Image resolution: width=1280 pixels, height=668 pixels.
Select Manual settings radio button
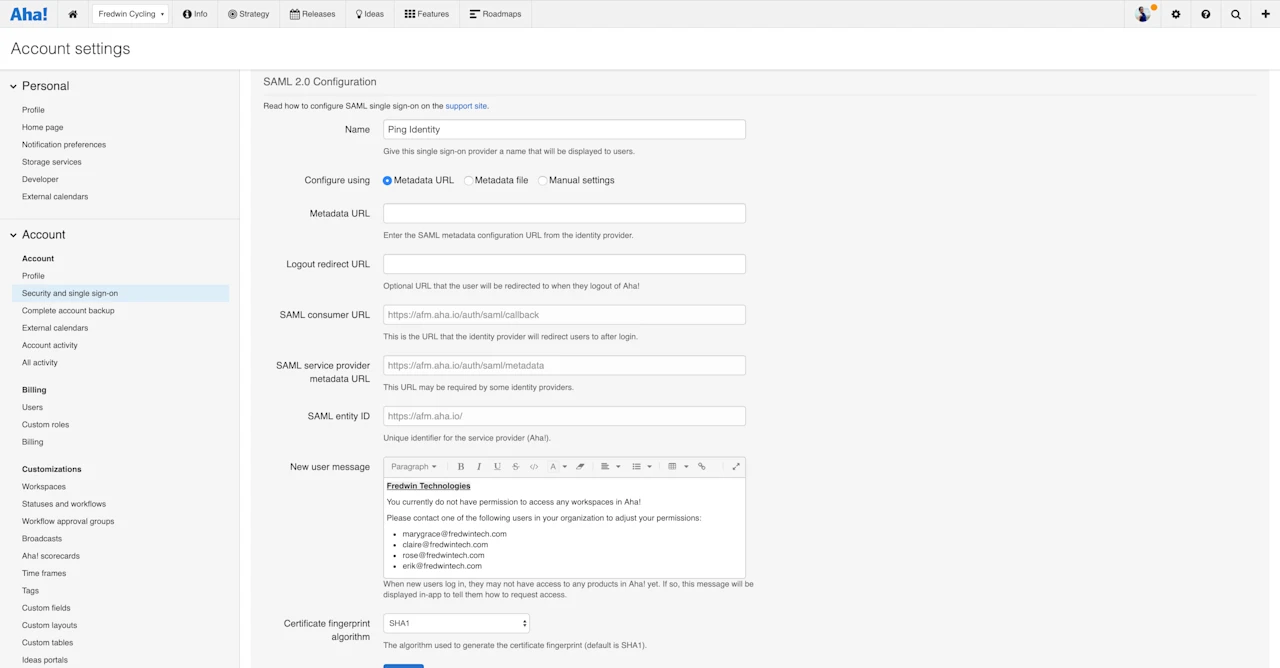[542, 181]
